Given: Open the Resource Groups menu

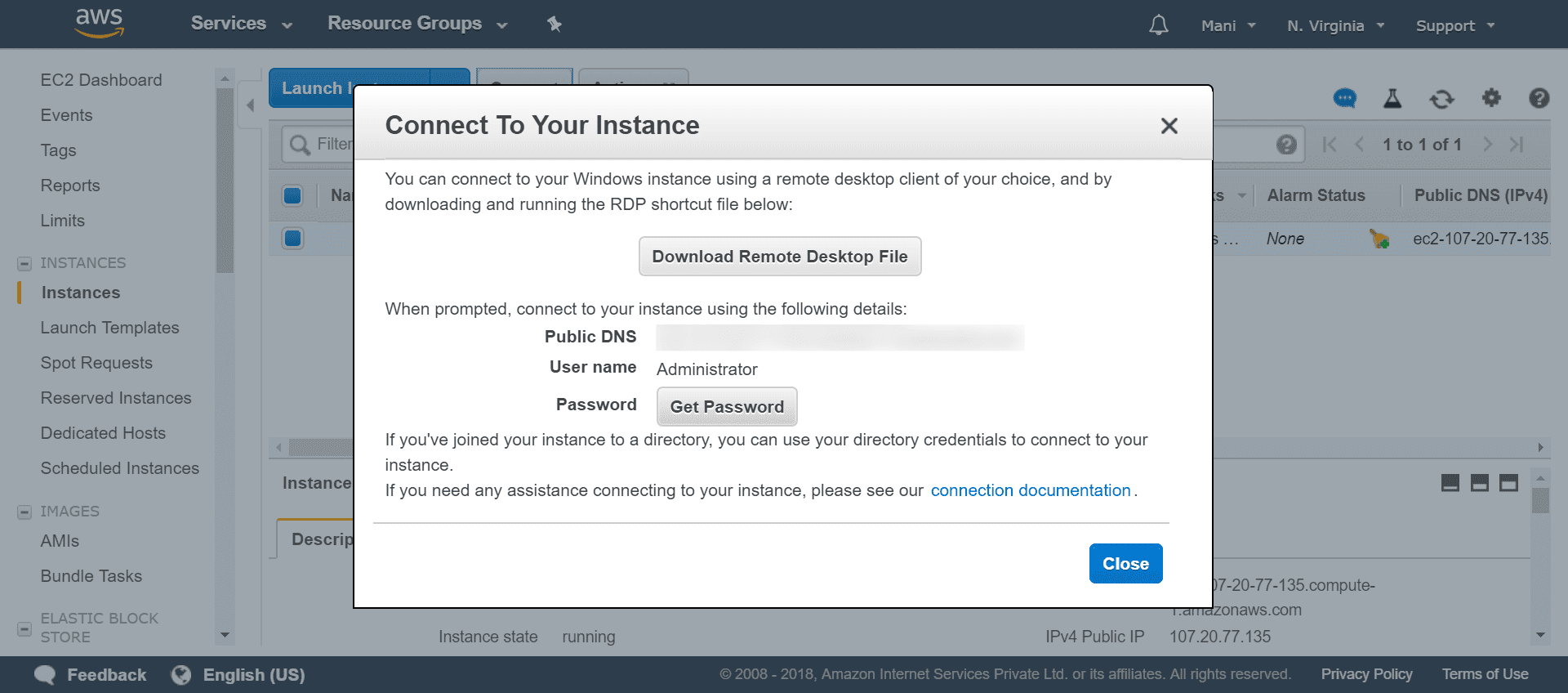Looking at the screenshot, I should point(417,24).
